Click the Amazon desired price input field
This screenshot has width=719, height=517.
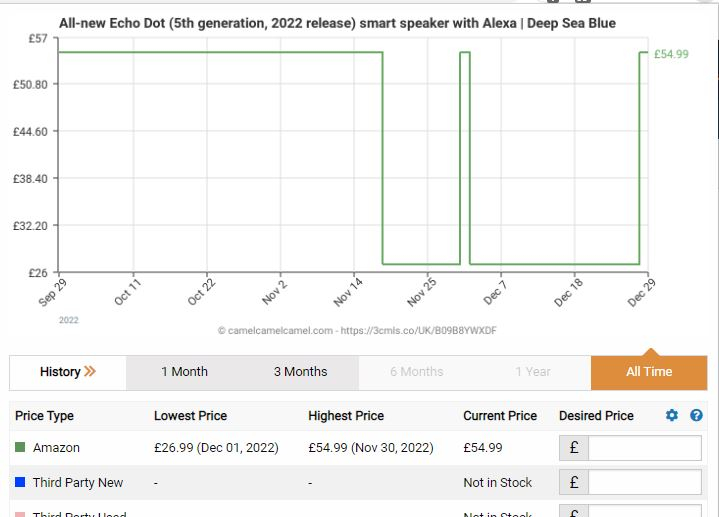pos(645,448)
